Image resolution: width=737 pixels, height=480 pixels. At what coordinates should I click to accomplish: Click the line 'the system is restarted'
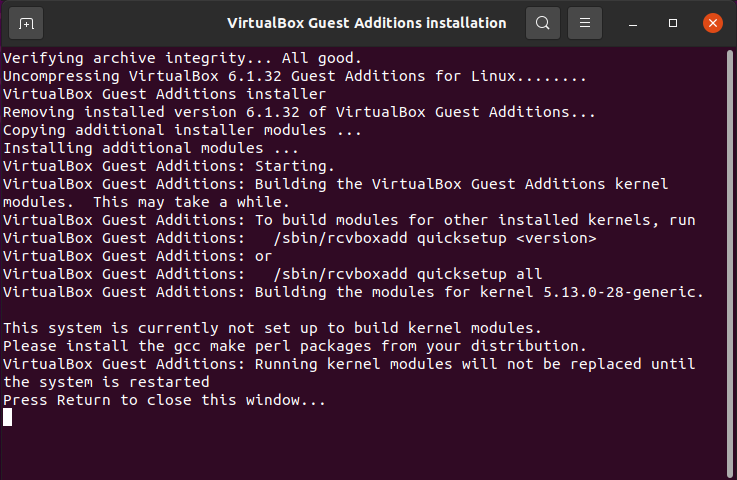[106, 382]
